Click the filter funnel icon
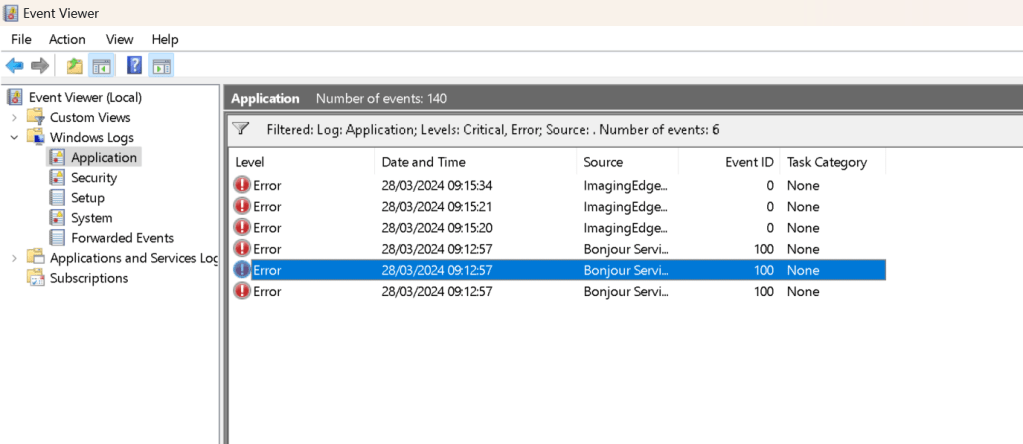 coord(241,128)
